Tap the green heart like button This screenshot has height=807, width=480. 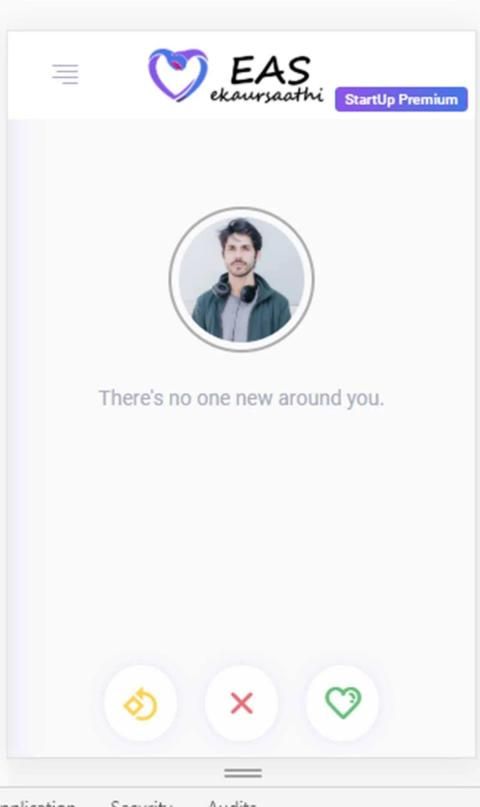pos(343,703)
